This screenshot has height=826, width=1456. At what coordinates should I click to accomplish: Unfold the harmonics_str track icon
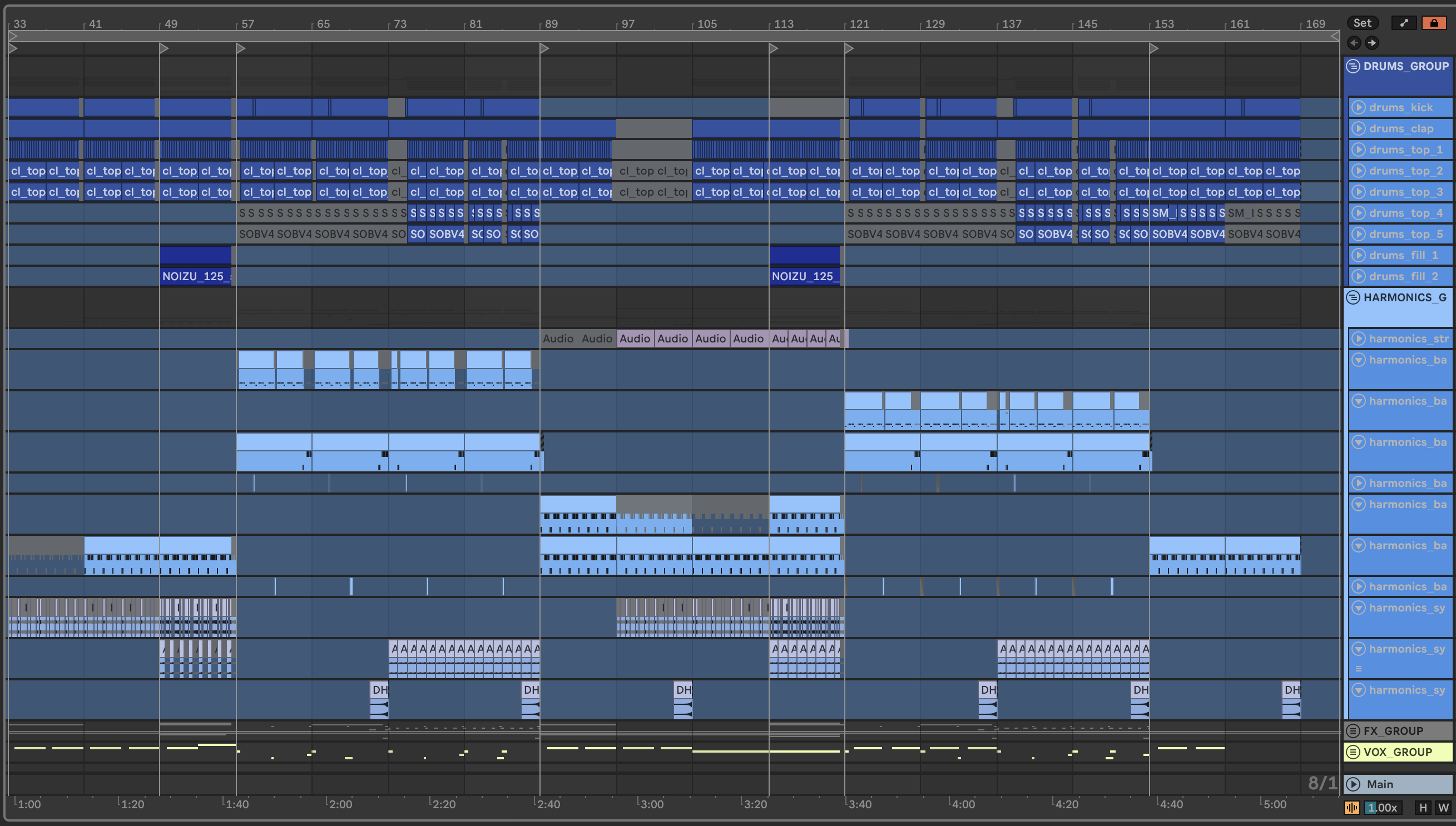click(x=1359, y=339)
